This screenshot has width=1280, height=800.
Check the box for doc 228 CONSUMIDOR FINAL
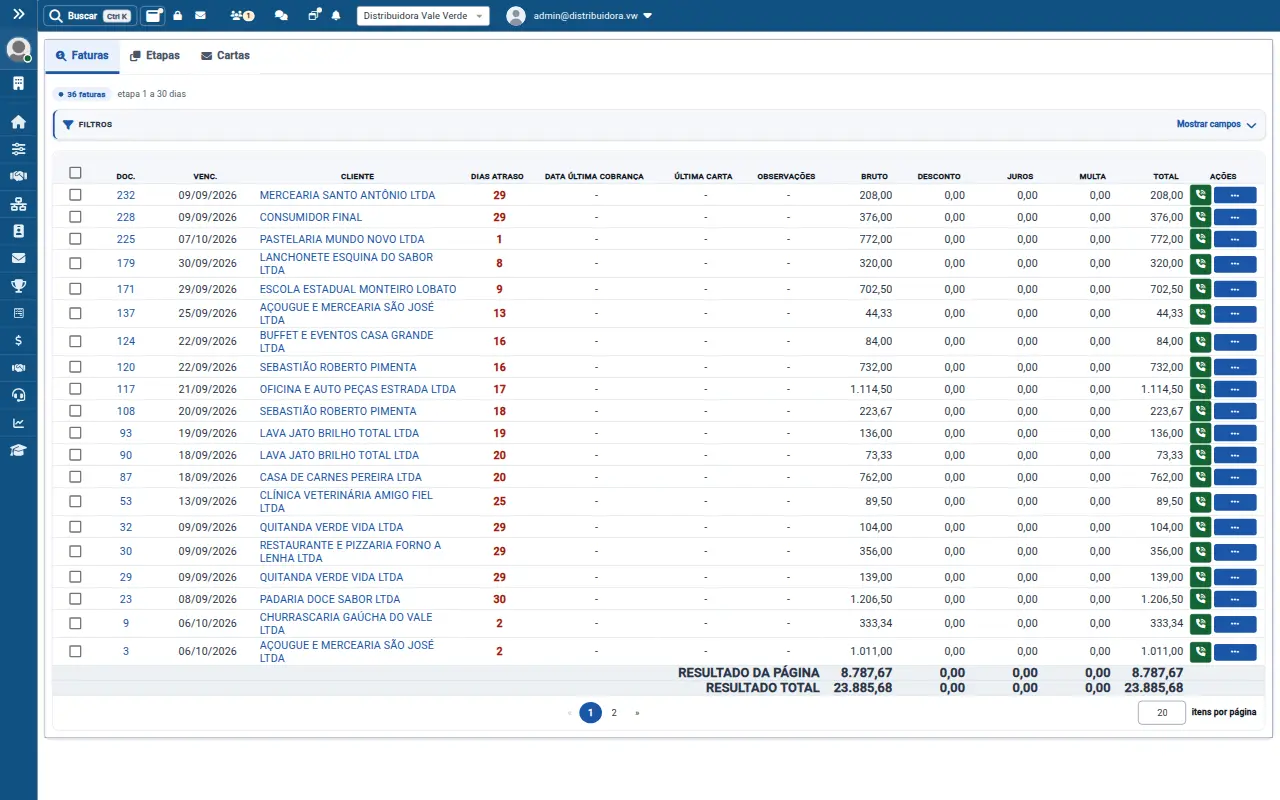[75, 217]
